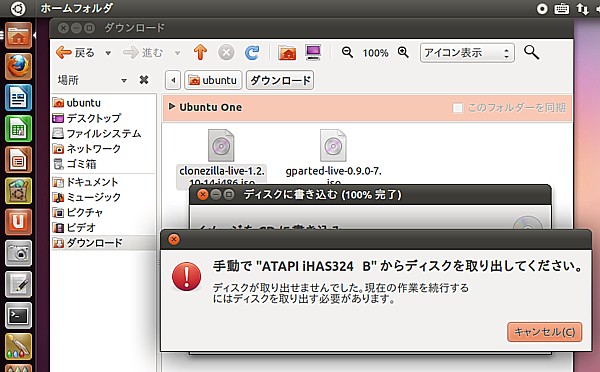This screenshot has width=600, height=372.
Task: Open the アイコン表示 view mode dropdown
Action: (467, 53)
